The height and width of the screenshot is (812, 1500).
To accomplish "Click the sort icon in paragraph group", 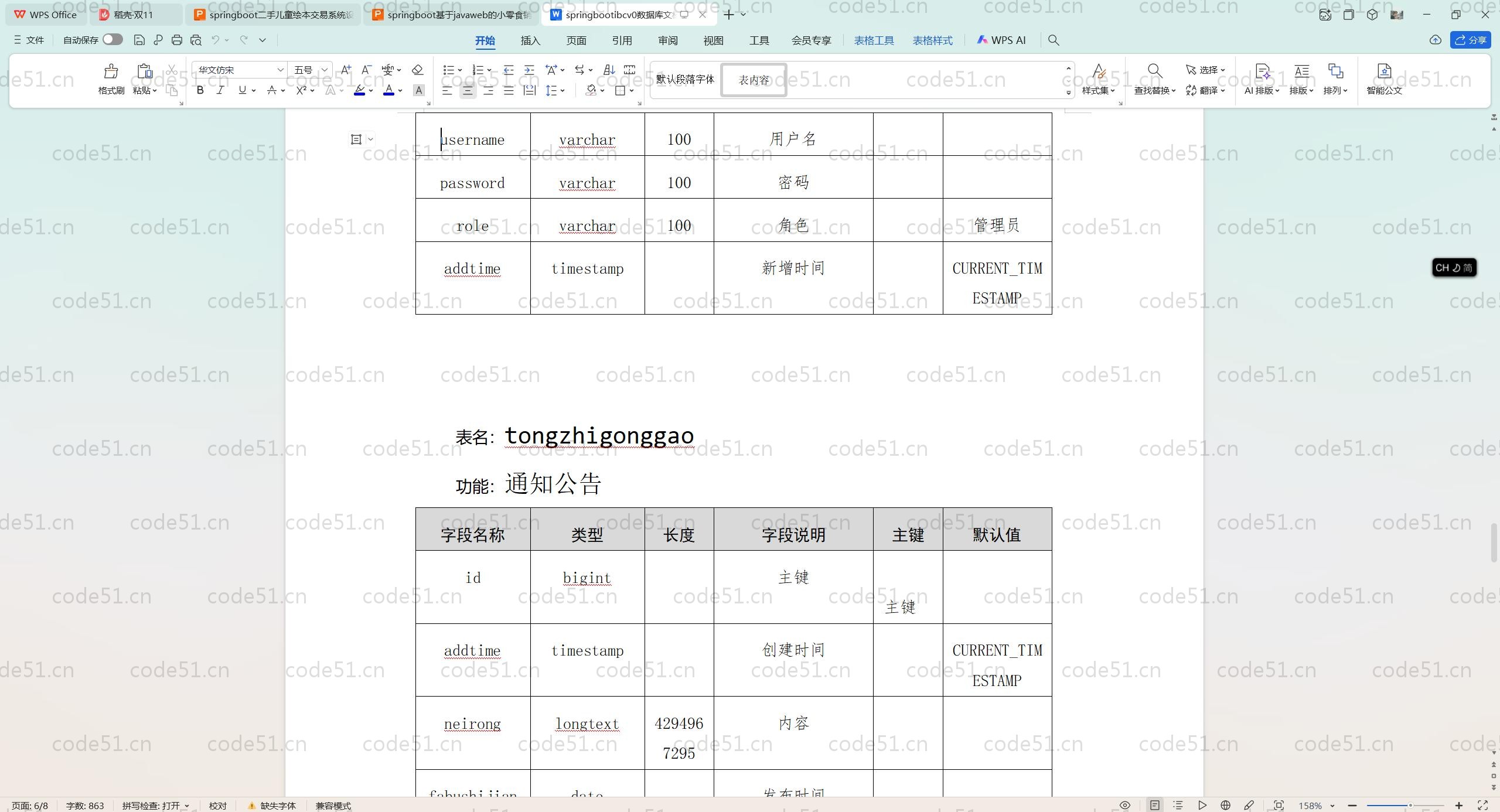I will pos(609,70).
